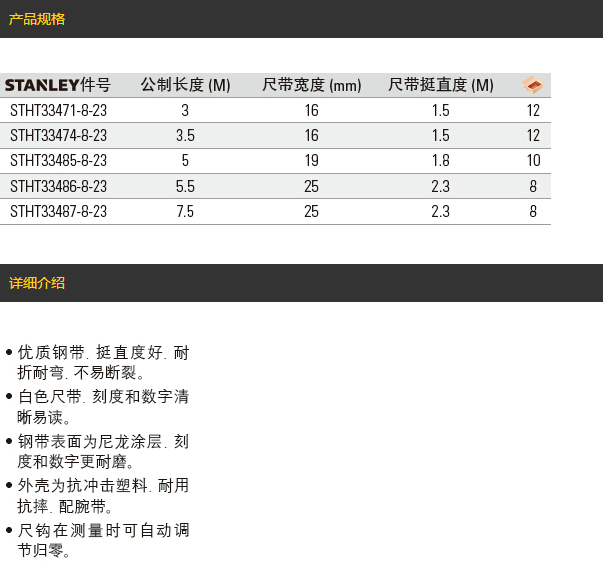Select part number STHT33471-8-23
The image size is (603, 582).
pyautogui.click(x=58, y=110)
